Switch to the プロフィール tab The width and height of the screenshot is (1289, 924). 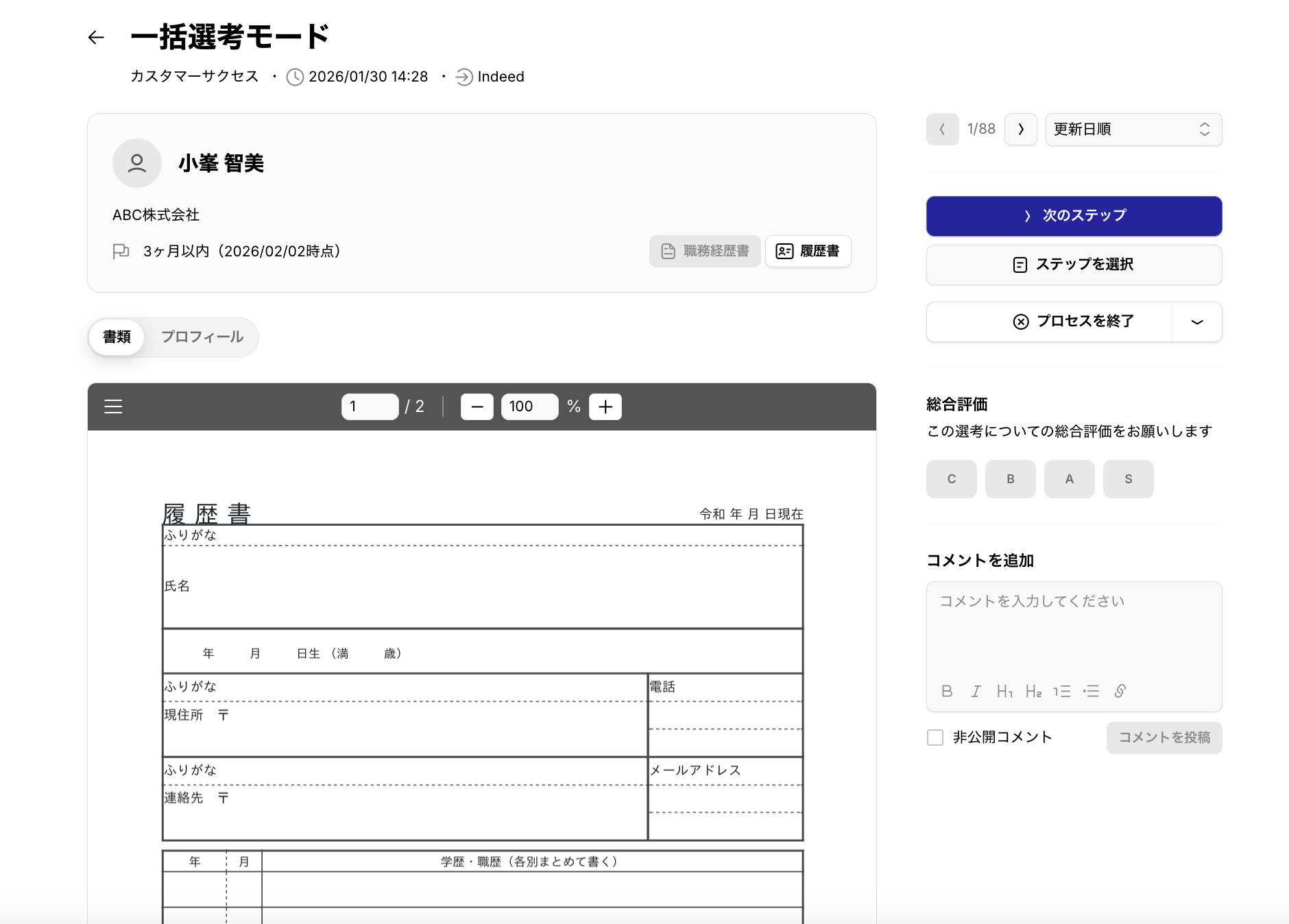click(202, 337)
